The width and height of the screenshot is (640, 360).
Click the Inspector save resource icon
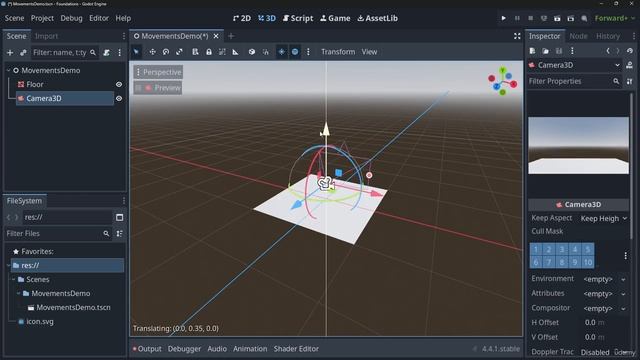[559, 51]
